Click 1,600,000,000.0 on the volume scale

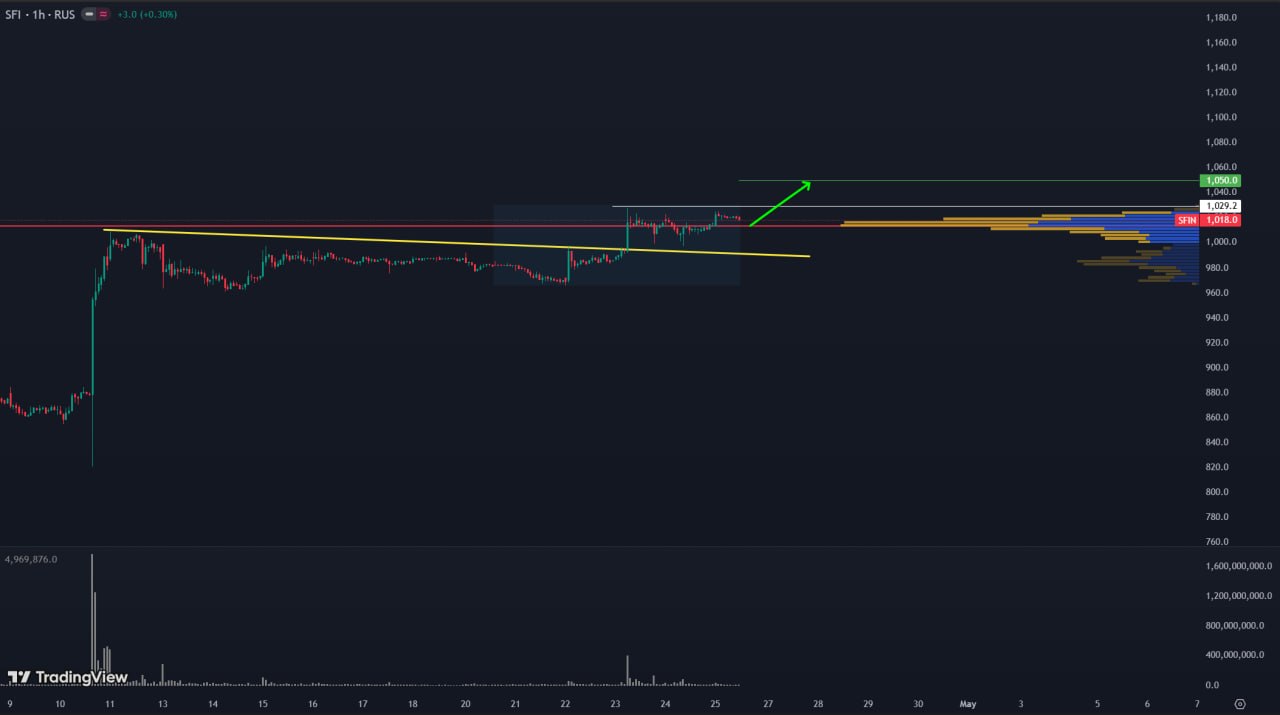tap(1239, 566)
